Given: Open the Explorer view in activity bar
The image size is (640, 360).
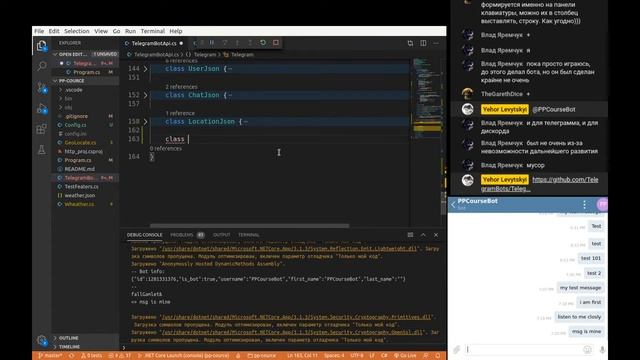Looking at the screenshot, I should point(41,46).
